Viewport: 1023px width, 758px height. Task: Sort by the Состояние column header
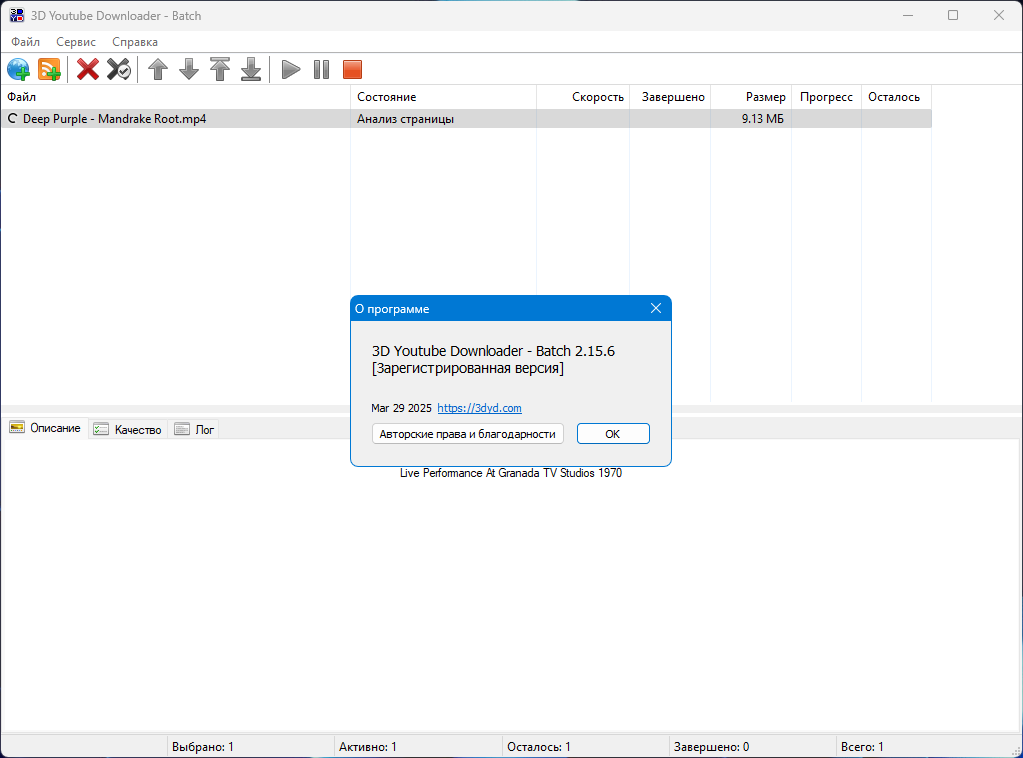444,97
